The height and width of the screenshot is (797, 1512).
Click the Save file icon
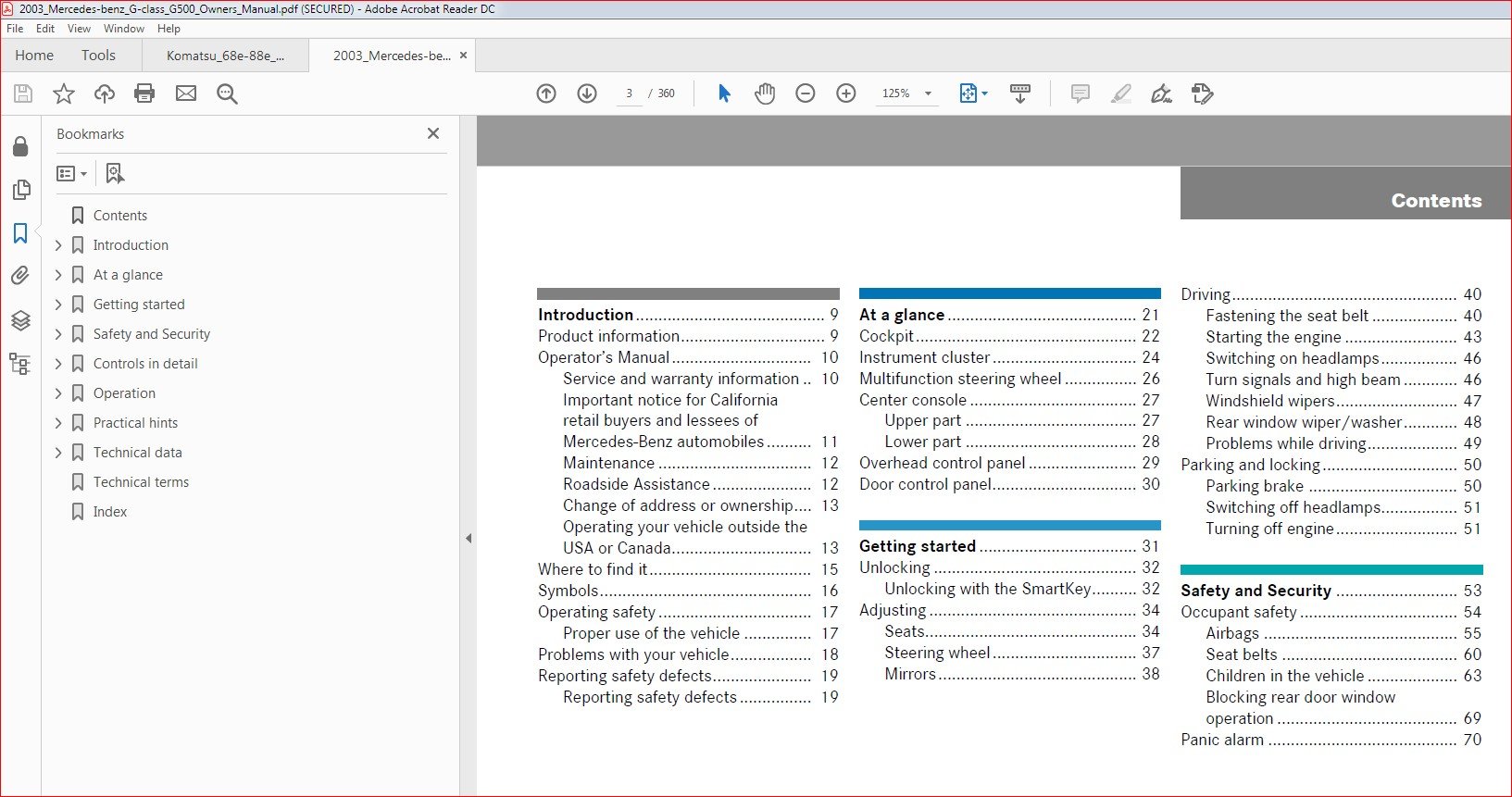tap(23, 93)
